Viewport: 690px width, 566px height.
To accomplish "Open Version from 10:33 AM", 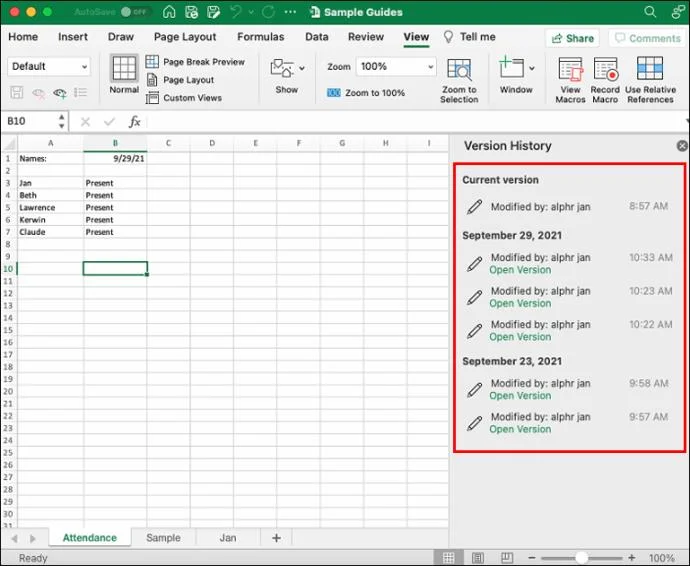I will pos(520,270).
